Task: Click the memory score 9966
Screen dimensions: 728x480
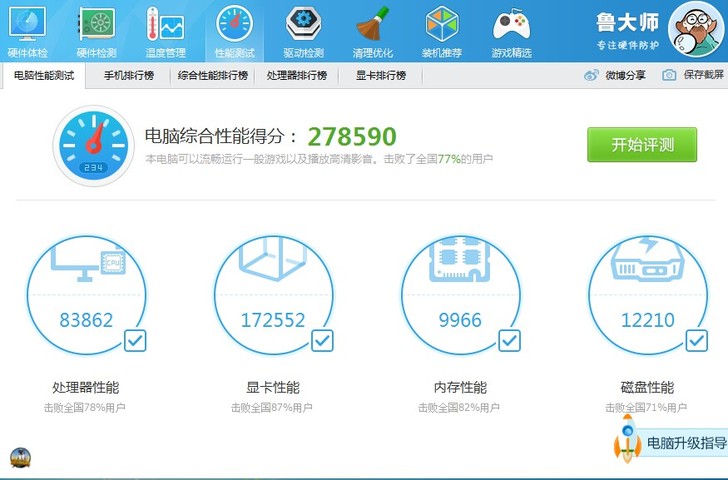Action: point(460,320)
